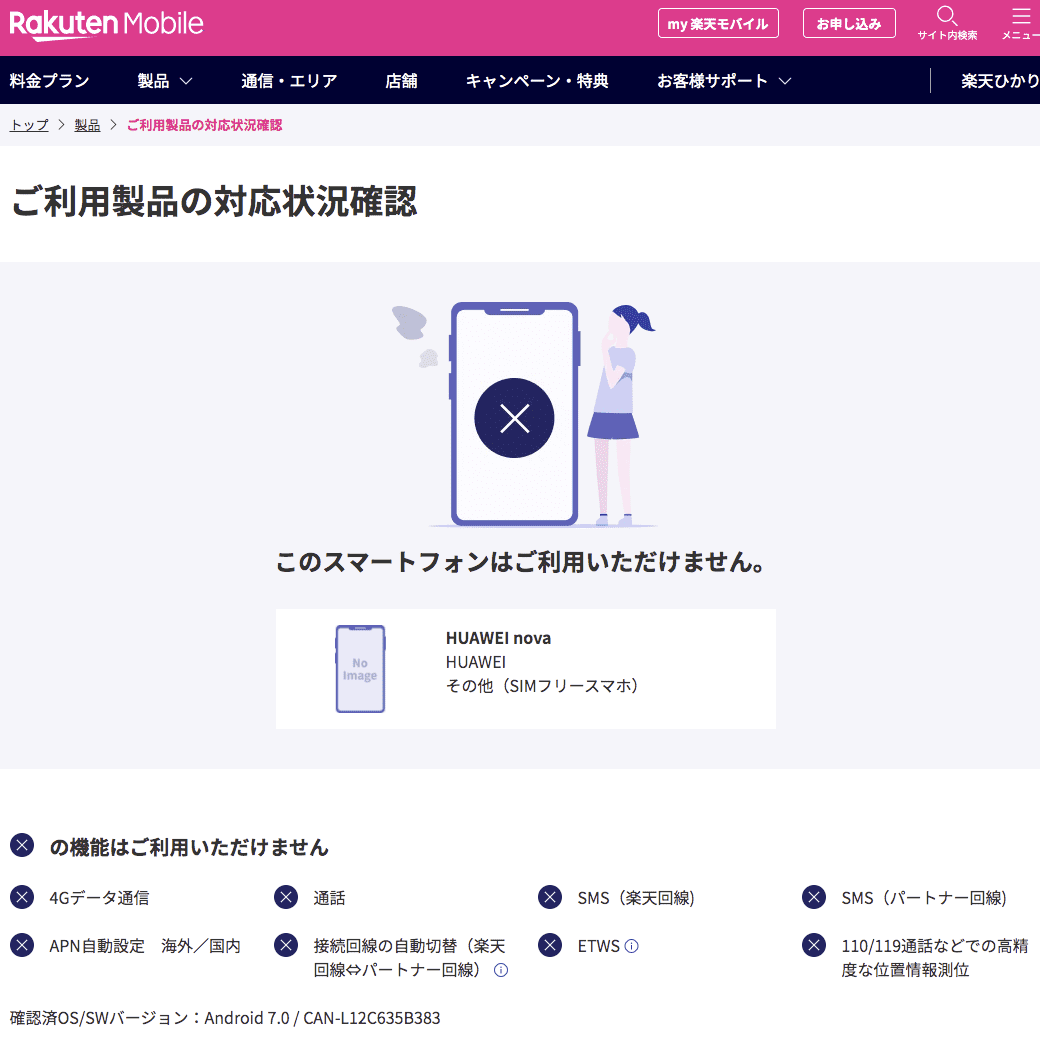Click the large X circle on phone illustration
The height and width of the screenshot is (1040, 1040).
tap(514, 418)
